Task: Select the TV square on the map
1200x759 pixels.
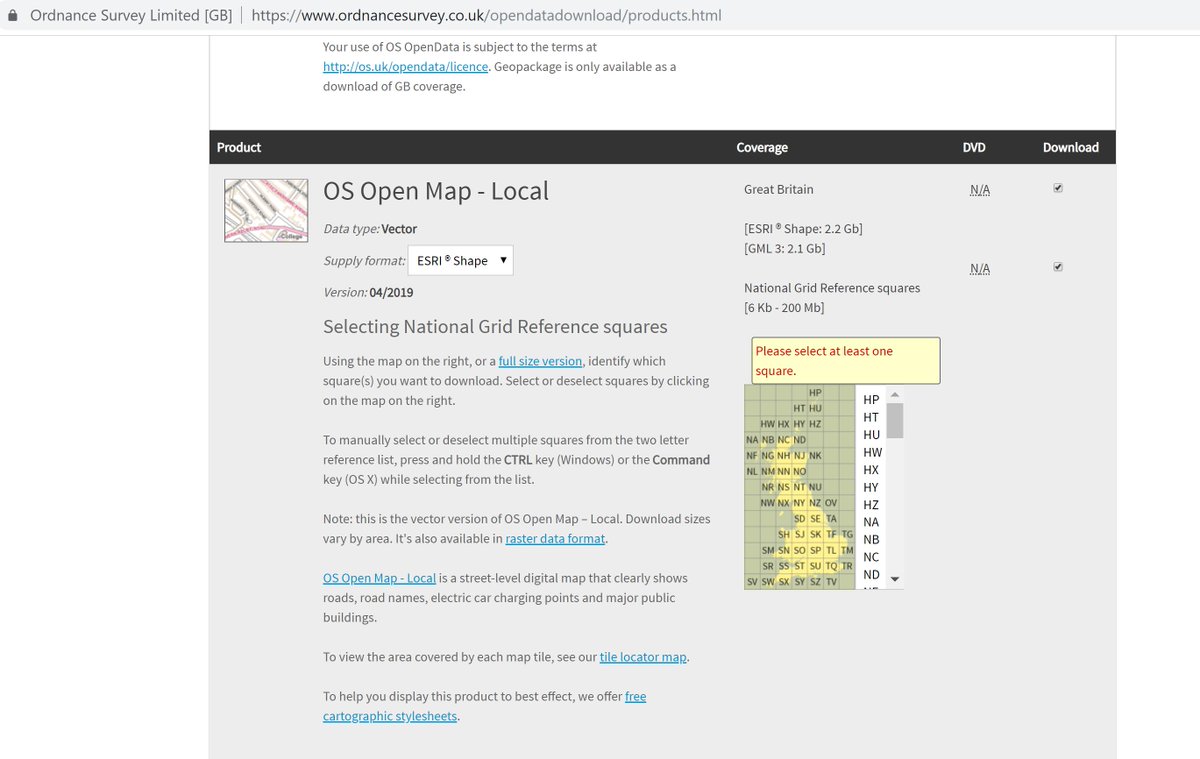Action: (831, 582)
